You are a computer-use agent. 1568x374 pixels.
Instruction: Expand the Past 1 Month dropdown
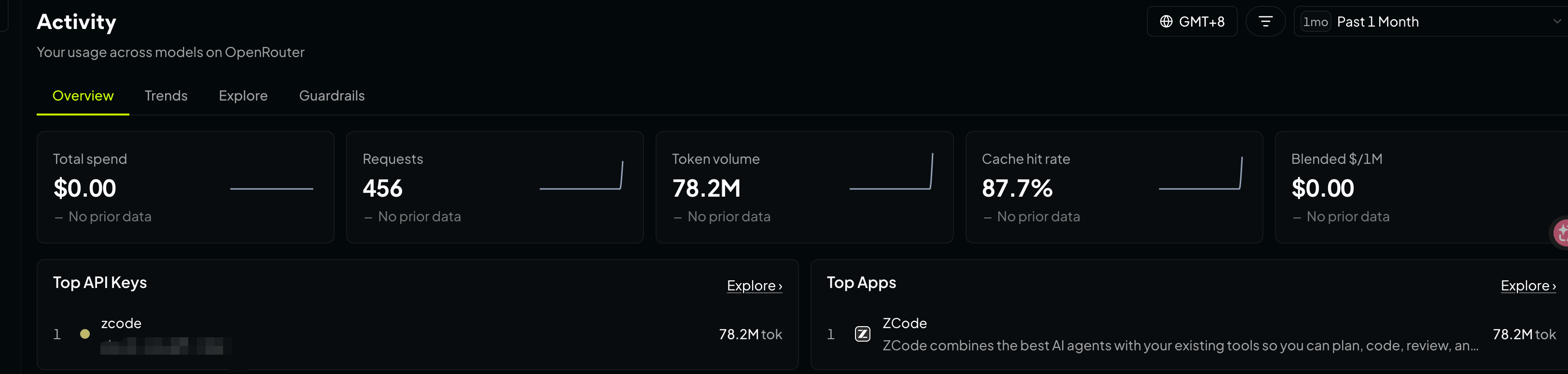1430,21
